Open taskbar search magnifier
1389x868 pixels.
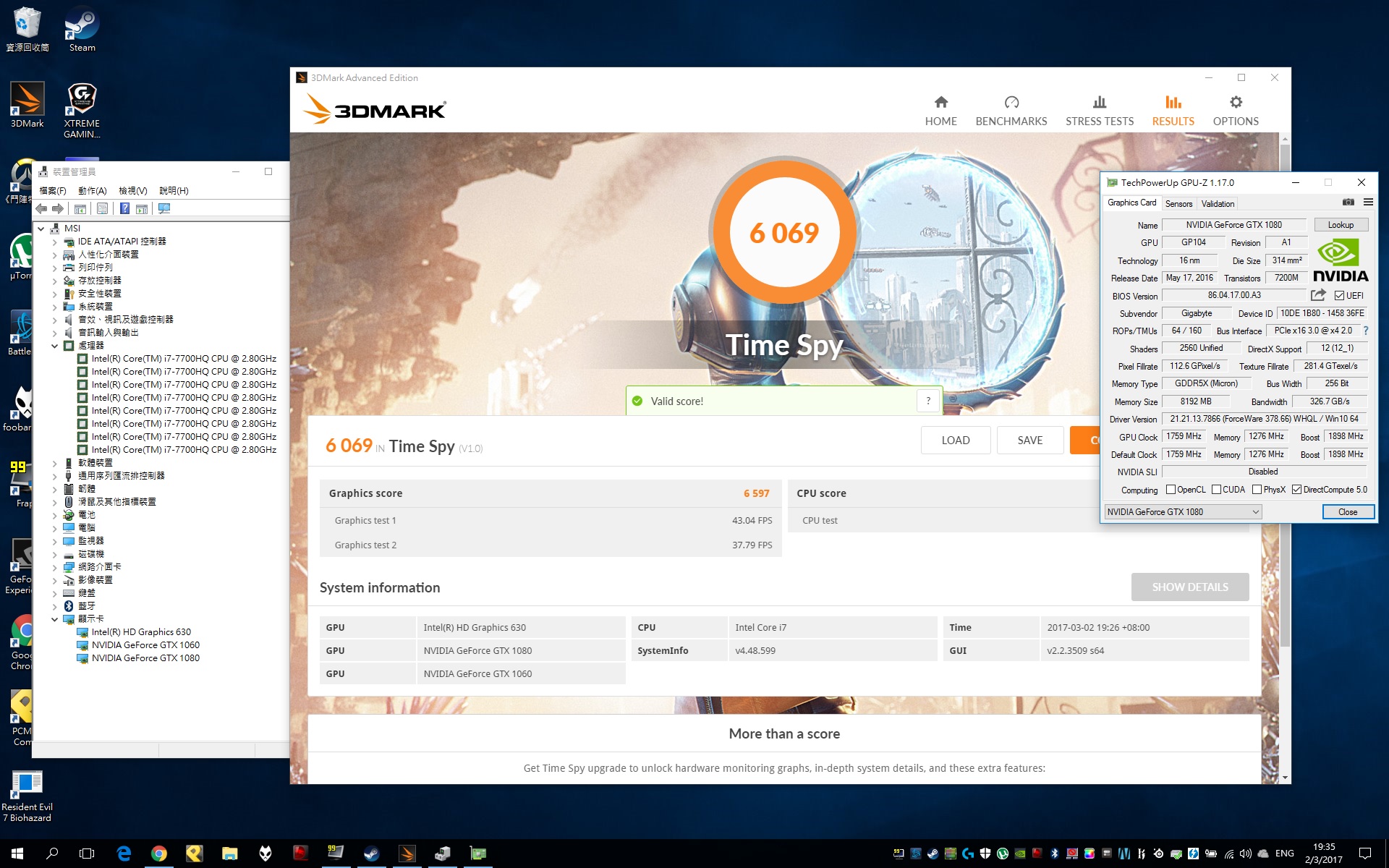(52, 854)
